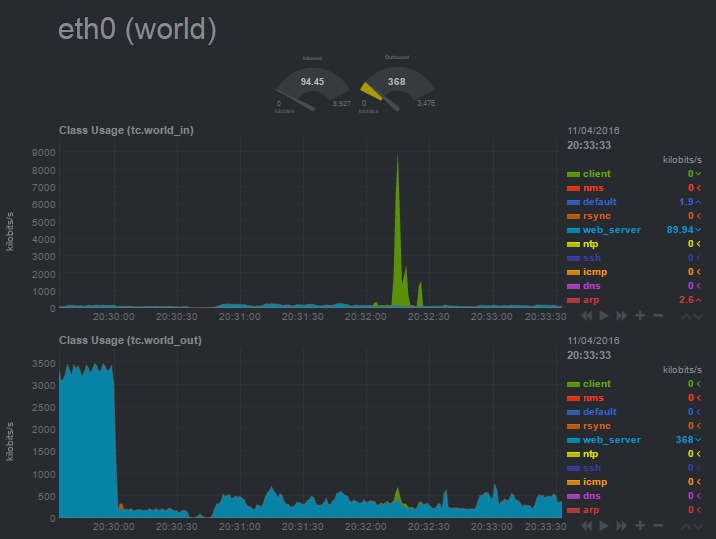Toggle web_server series in world_in legend
Screen dimensions: 716x539
point(611,230)
